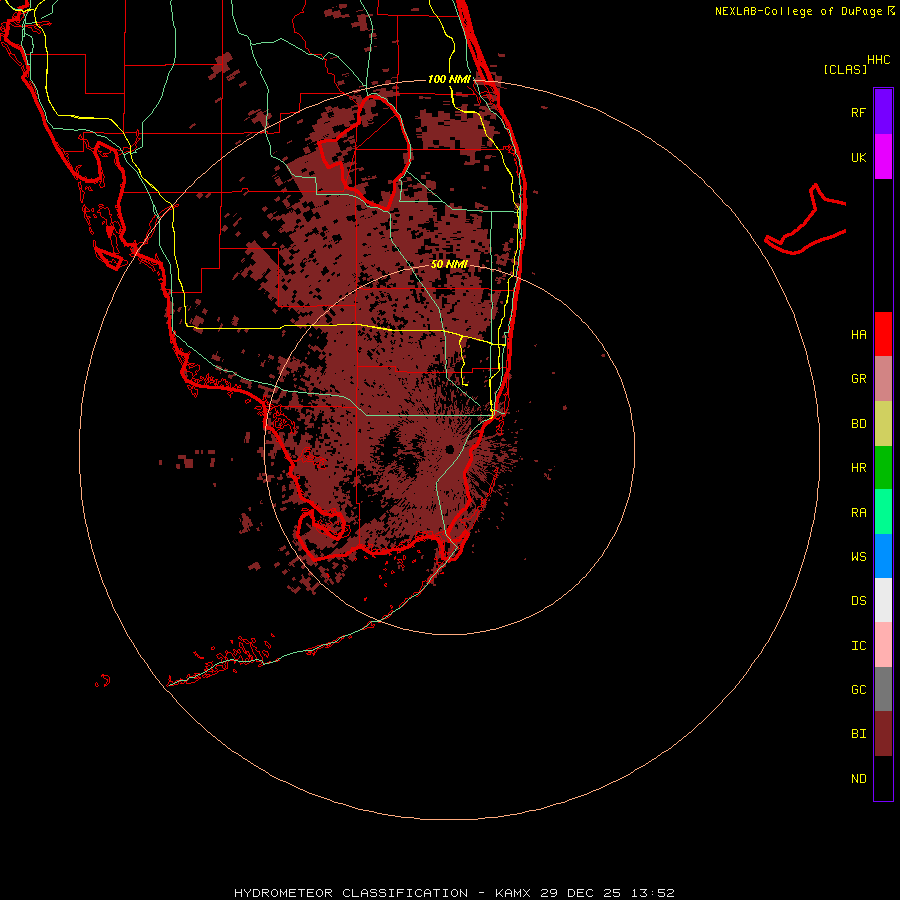Click the 'RA' legend label
The image size is (900, 900).
click(858, 513)
